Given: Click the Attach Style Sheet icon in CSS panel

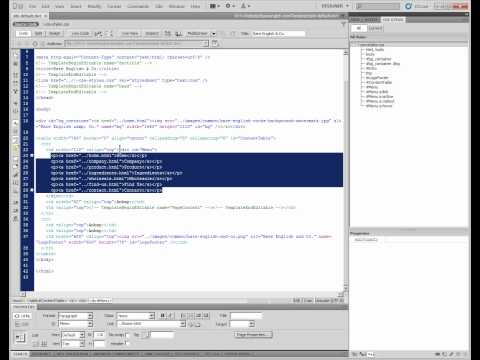Looking at the screenshot, I should [x=439, y=354].
